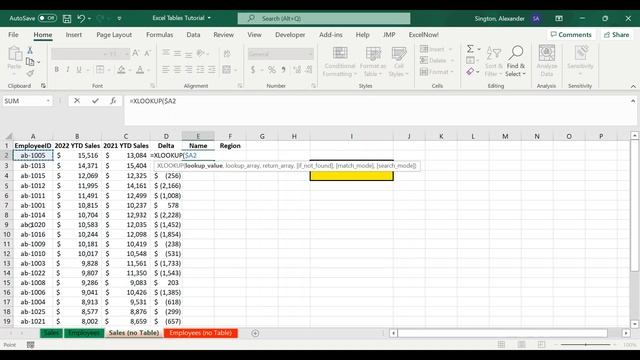640x360 pixels.
Task: Click the Insert Function fx icon
Action: (x=113, y=101)
